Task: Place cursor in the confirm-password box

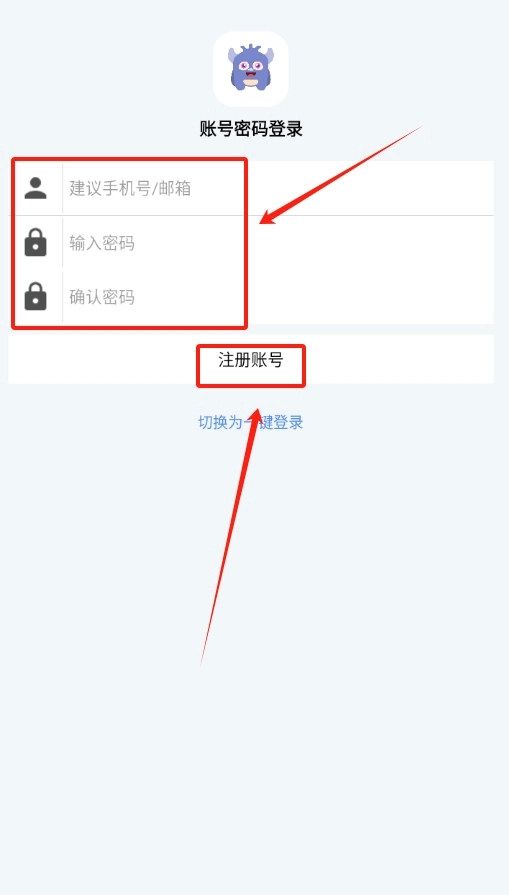Action: click(278, 297)
